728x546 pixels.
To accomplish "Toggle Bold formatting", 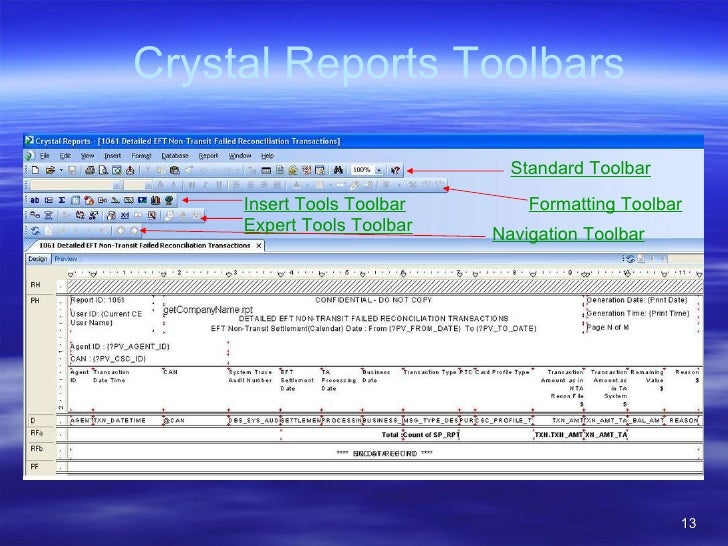I will 192,185.
